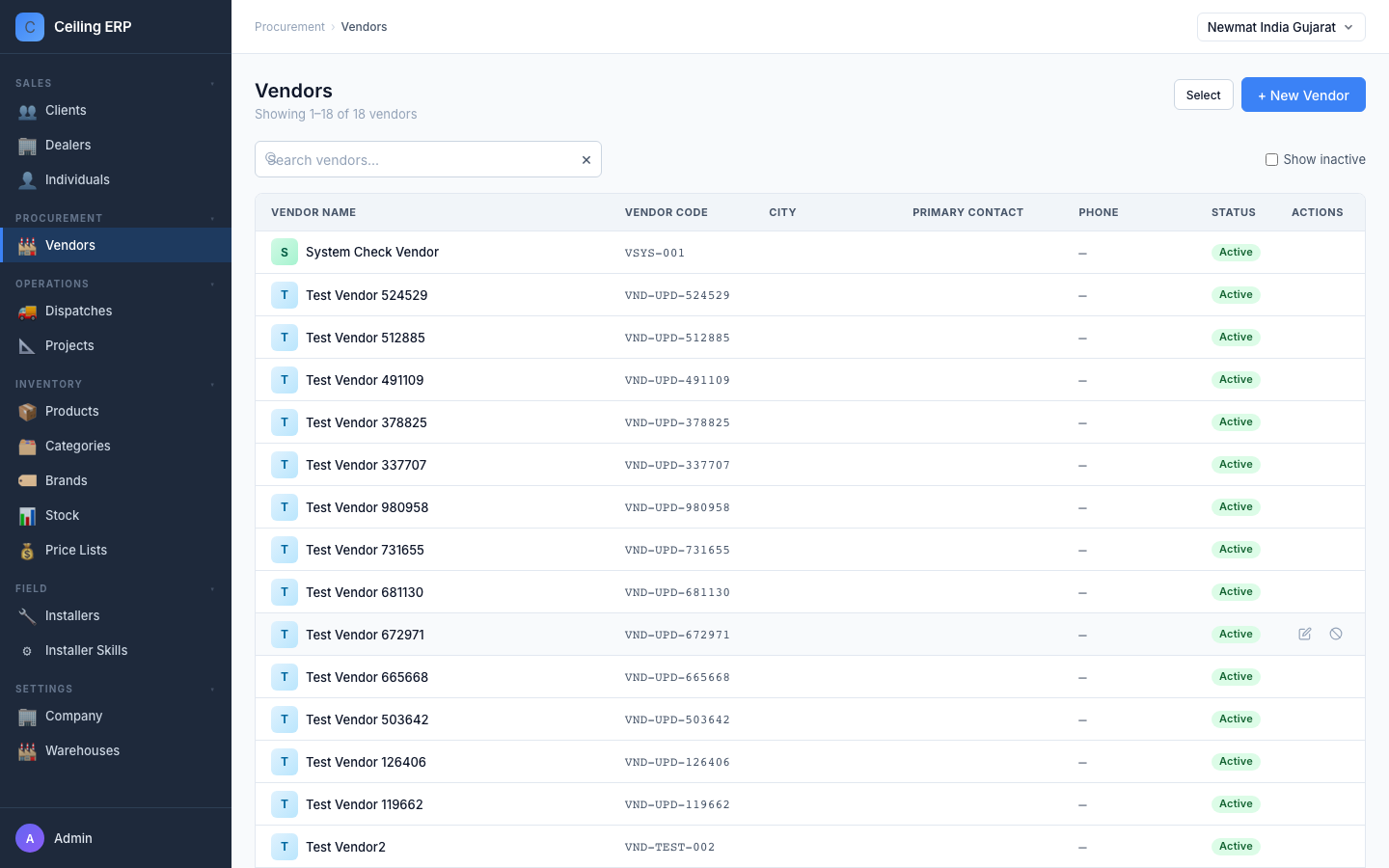Click the Ceiling ERP logo icon
The image size is (1389, 868).
[30, 27]
